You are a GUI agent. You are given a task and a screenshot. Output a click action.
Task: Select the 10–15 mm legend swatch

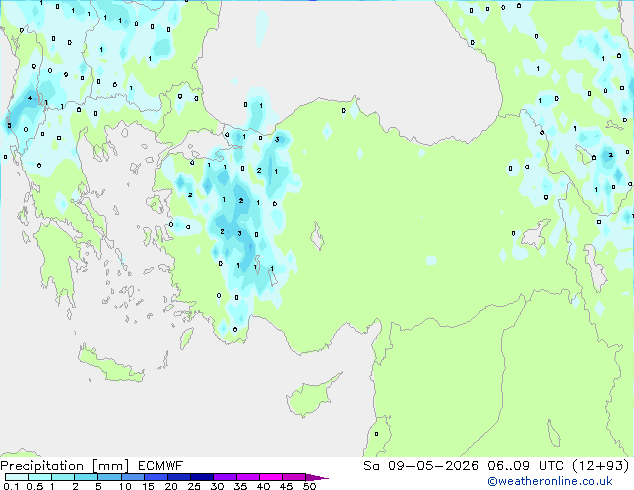(132, 477)
